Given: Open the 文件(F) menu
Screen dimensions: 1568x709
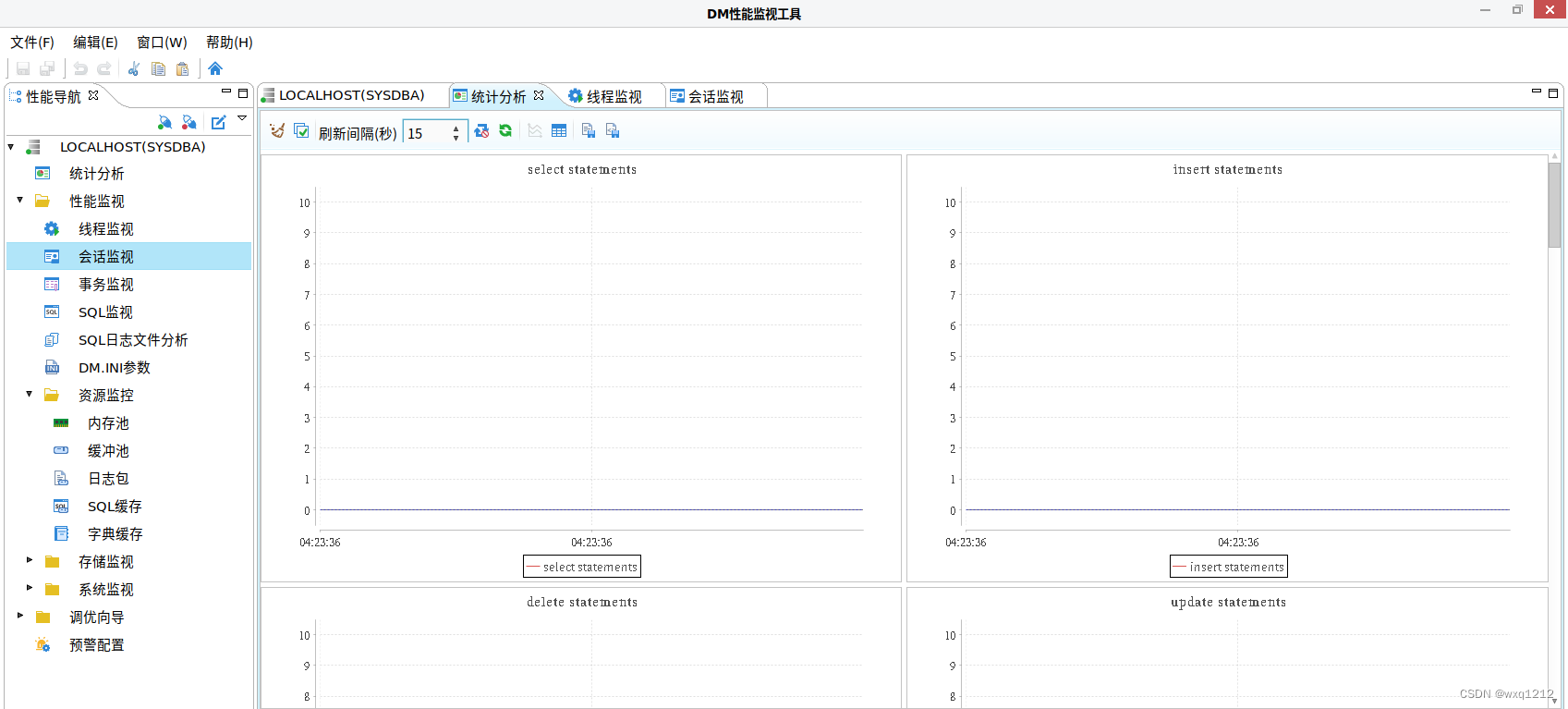Looking at the screenshot, I should [32, 43].
